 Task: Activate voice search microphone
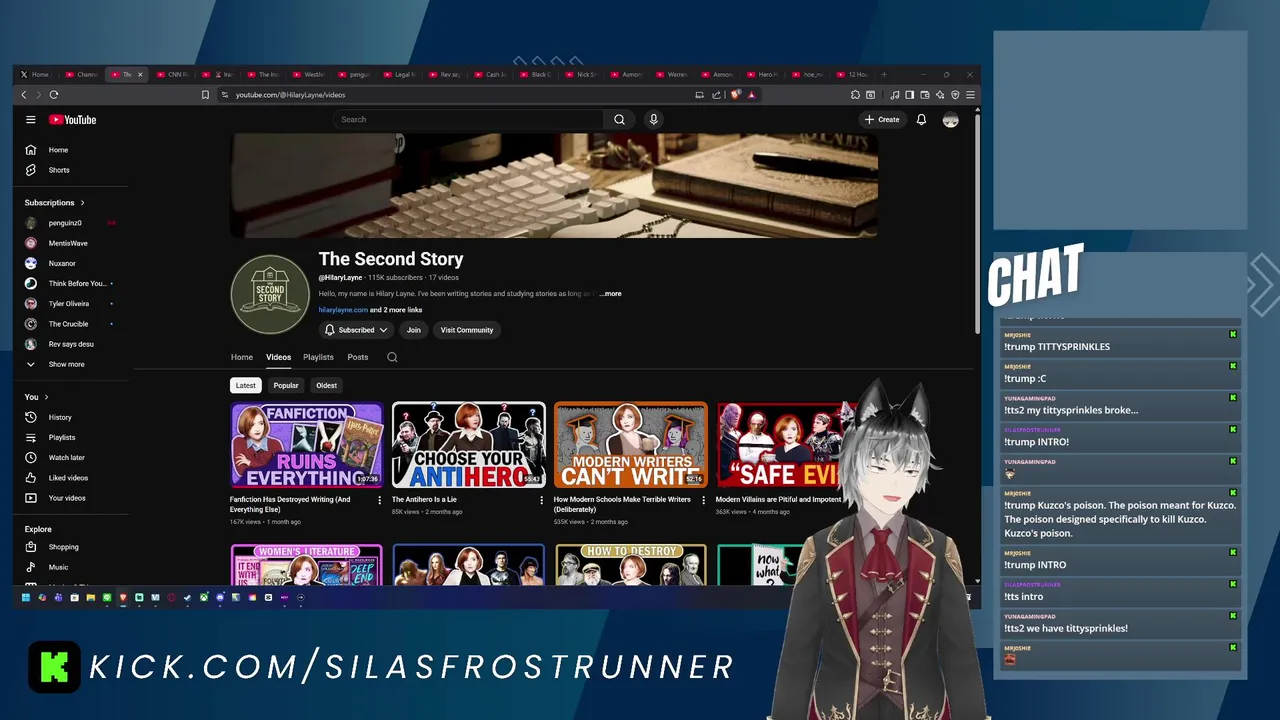tap(653, 119)
